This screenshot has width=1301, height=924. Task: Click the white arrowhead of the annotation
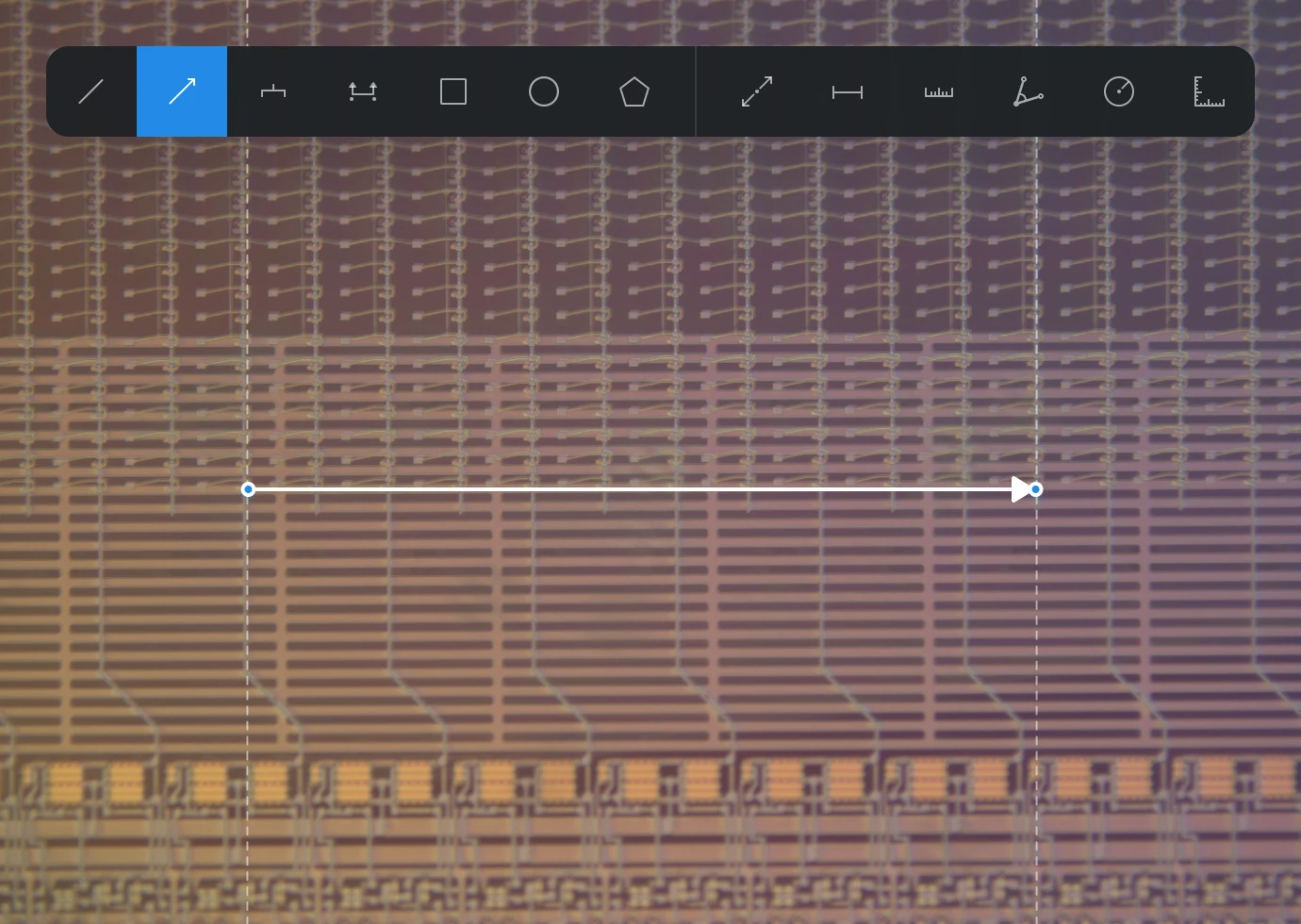coord(1020,489)
